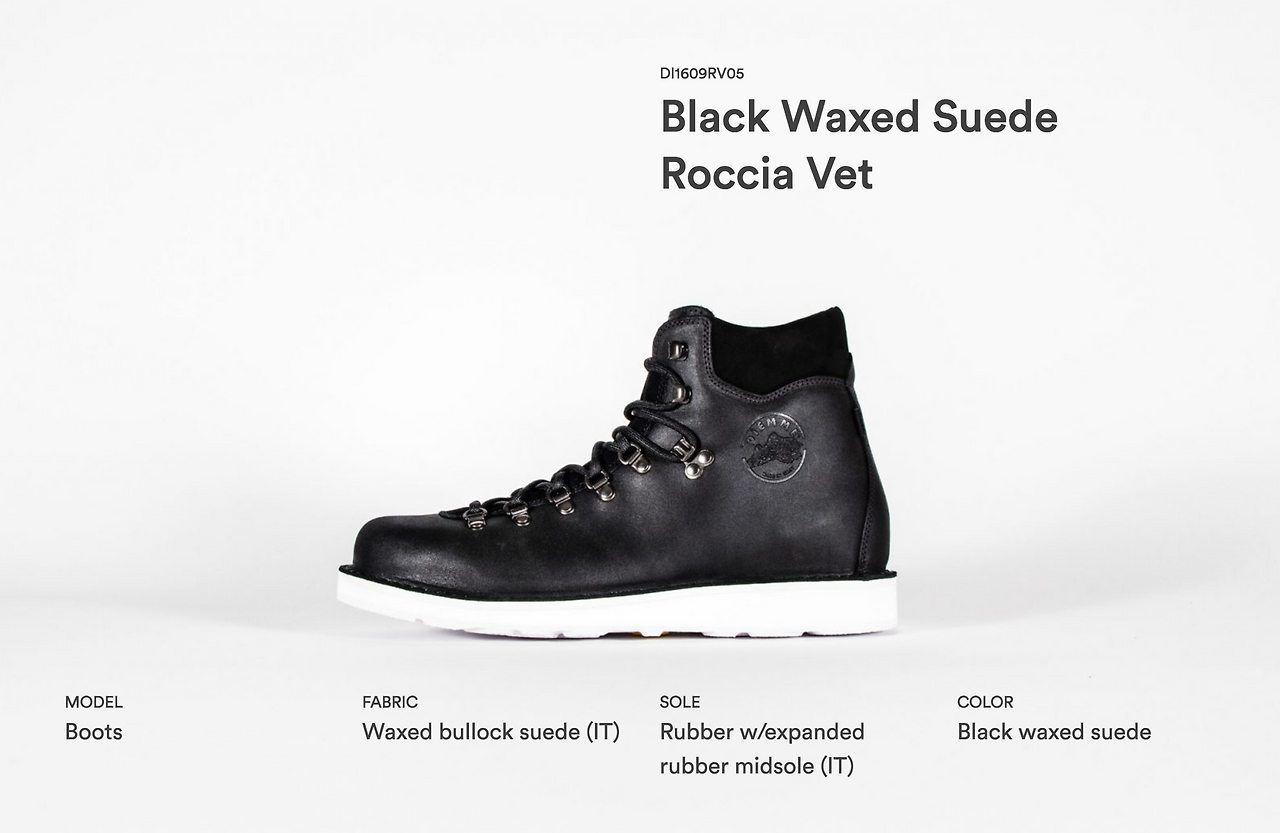Click Rubber w/expanded rubber midsole text
Viewport: 1280px width, 833px height.
tap(762, 749)
